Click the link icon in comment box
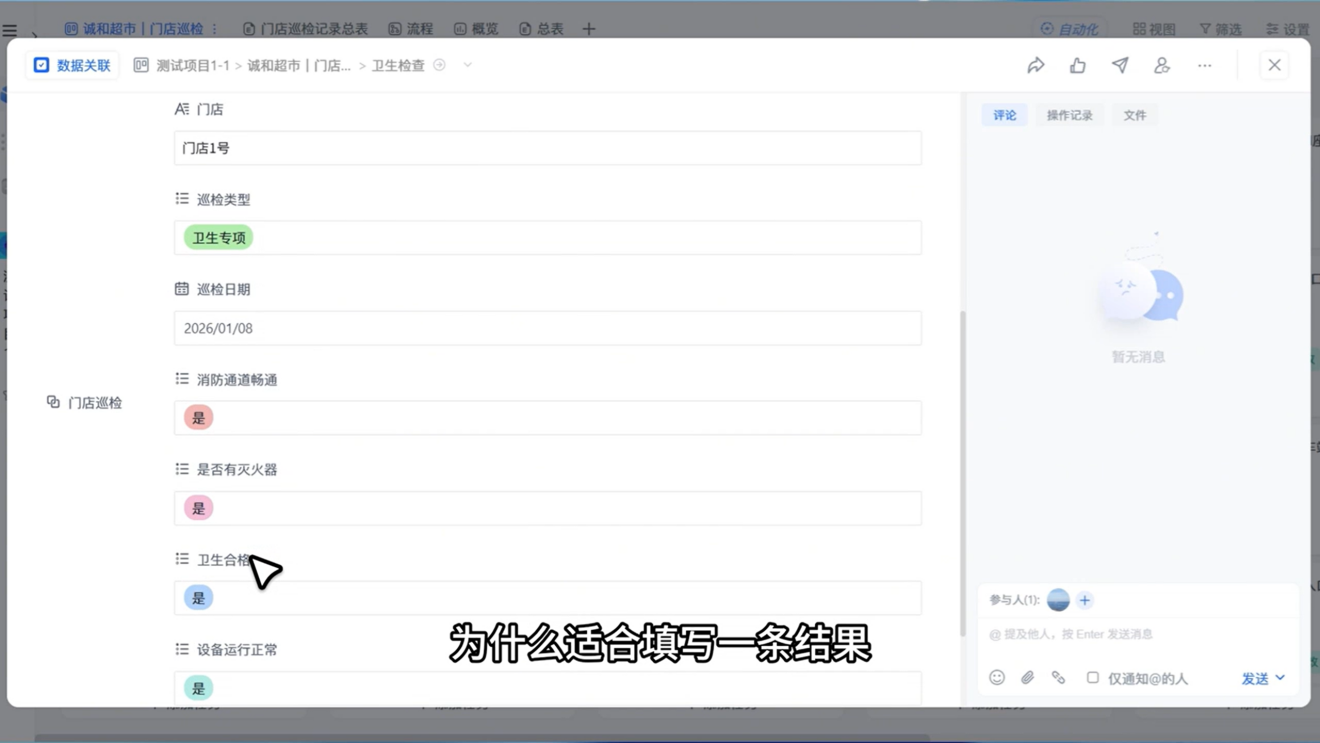 [x=1058, y=678]
